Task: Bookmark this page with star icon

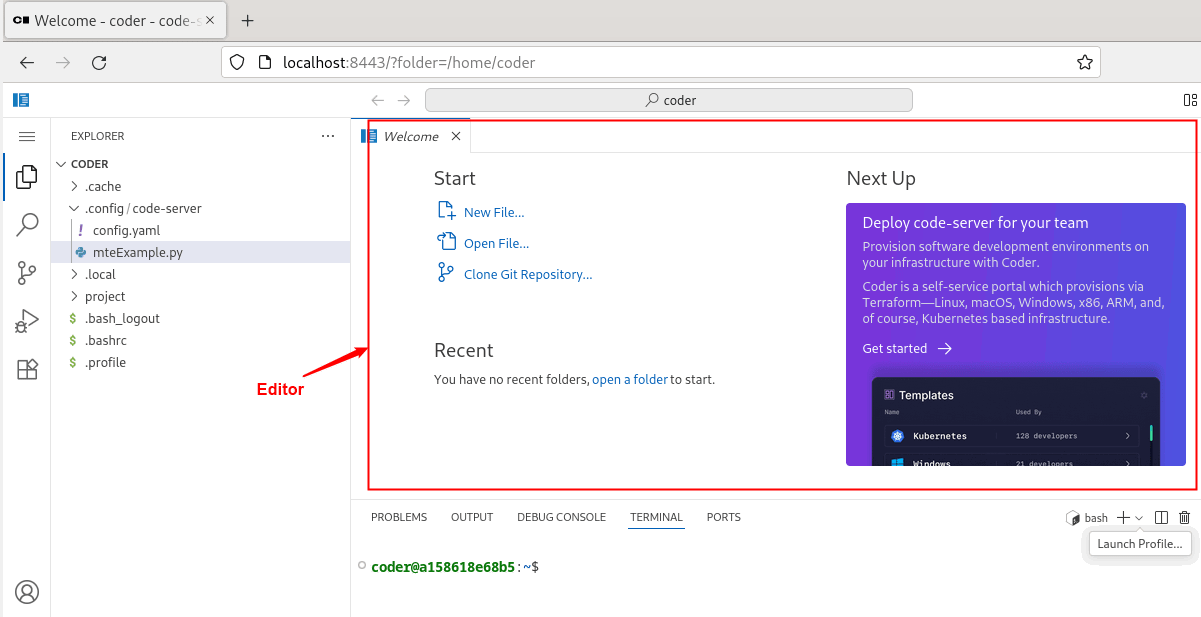Action: [1084, 62]
